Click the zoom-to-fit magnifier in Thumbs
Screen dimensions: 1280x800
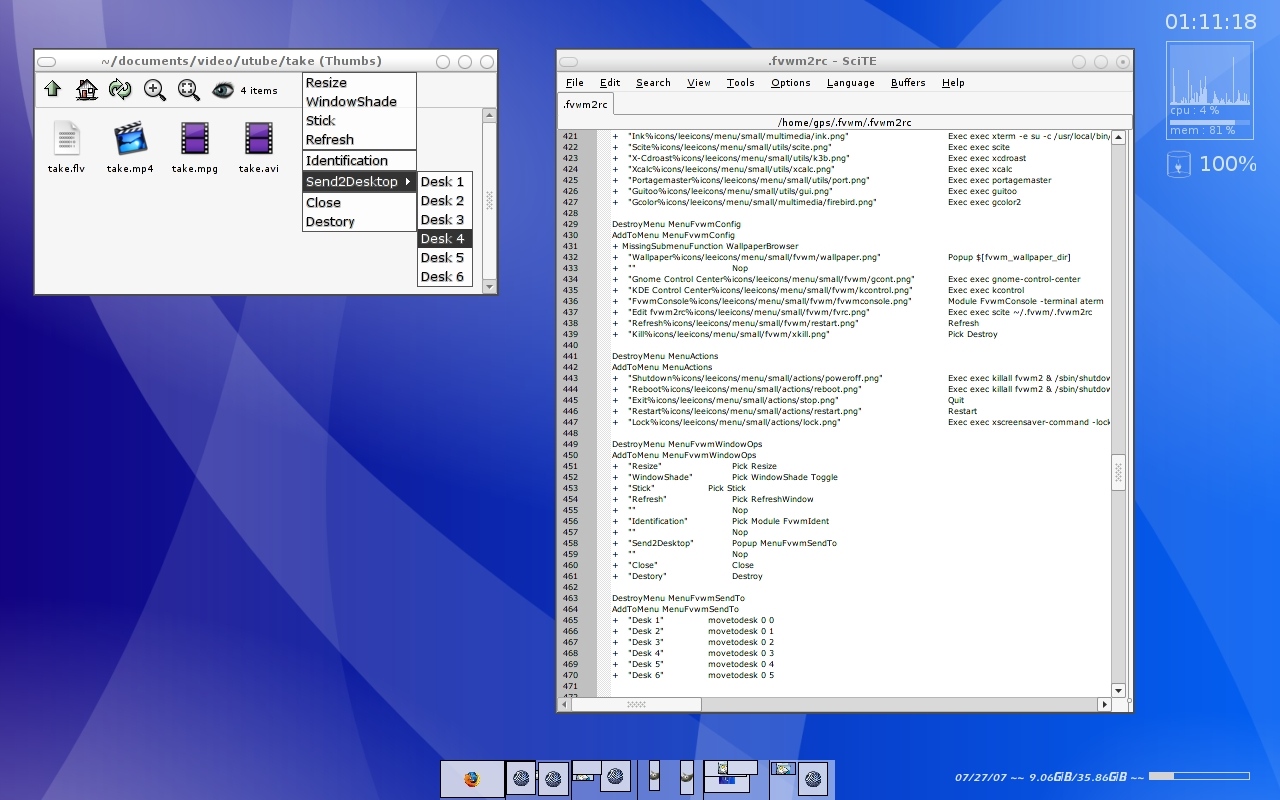(x=188, y=90)
